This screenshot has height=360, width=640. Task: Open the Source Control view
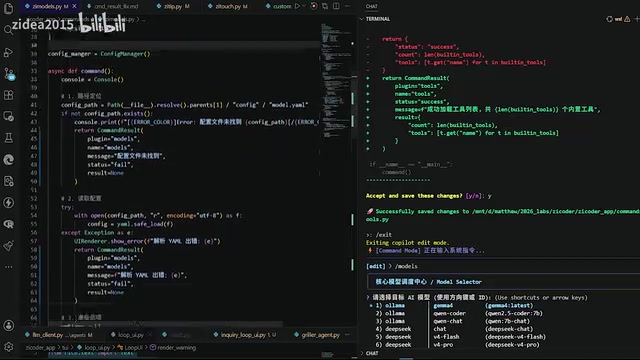9,73
